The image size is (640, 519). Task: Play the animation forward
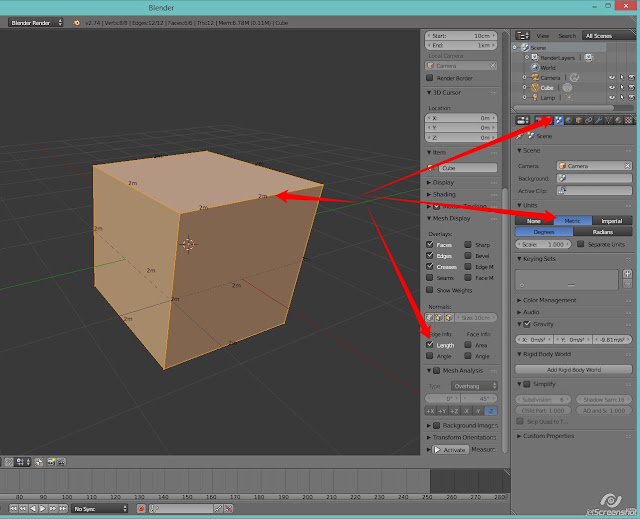[42, 508]
